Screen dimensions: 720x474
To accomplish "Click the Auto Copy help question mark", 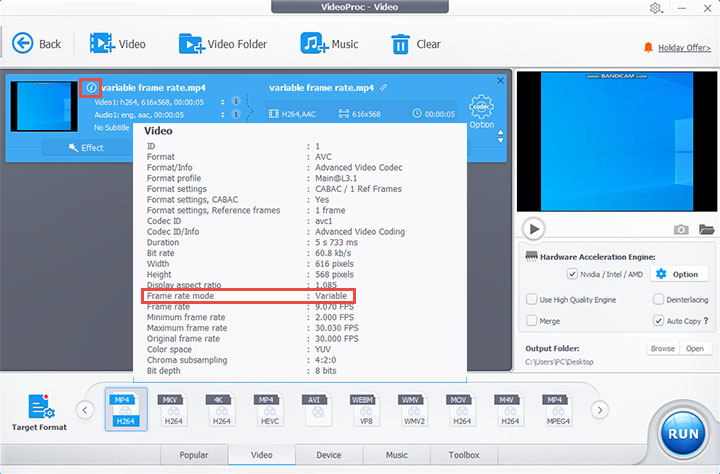I will 706,321.
